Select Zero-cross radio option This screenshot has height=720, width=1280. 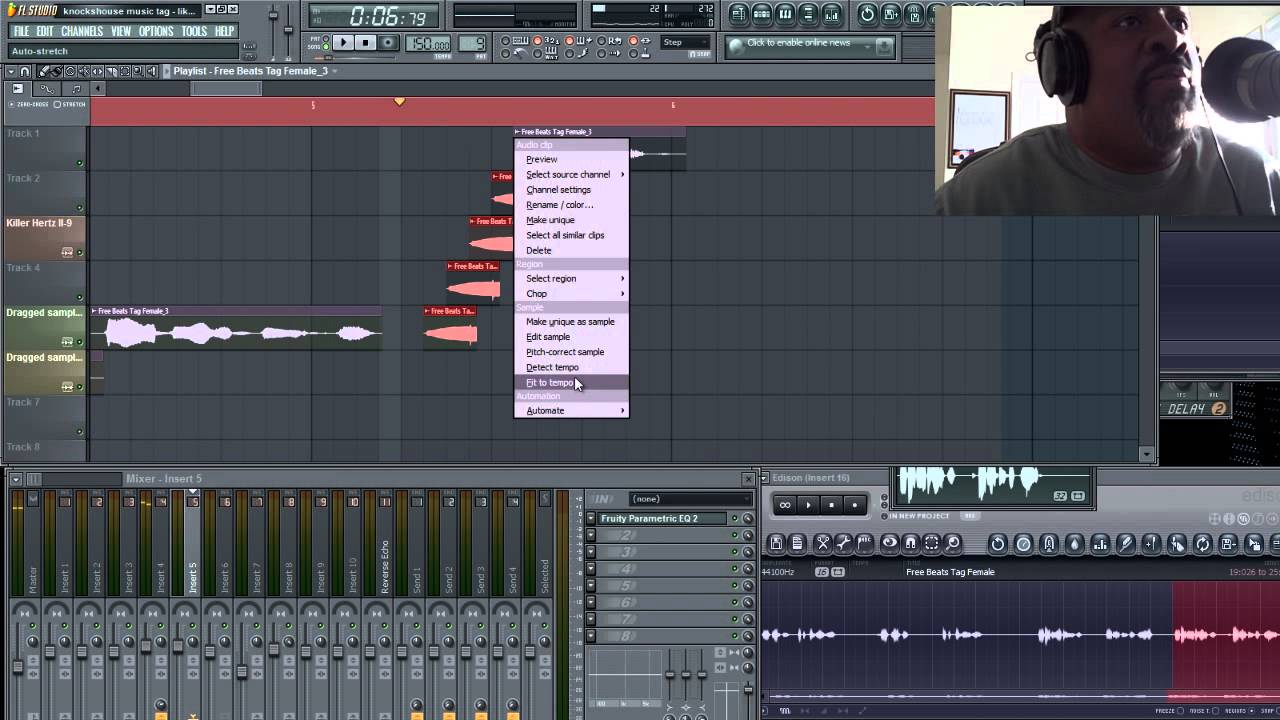click(14, 104)
